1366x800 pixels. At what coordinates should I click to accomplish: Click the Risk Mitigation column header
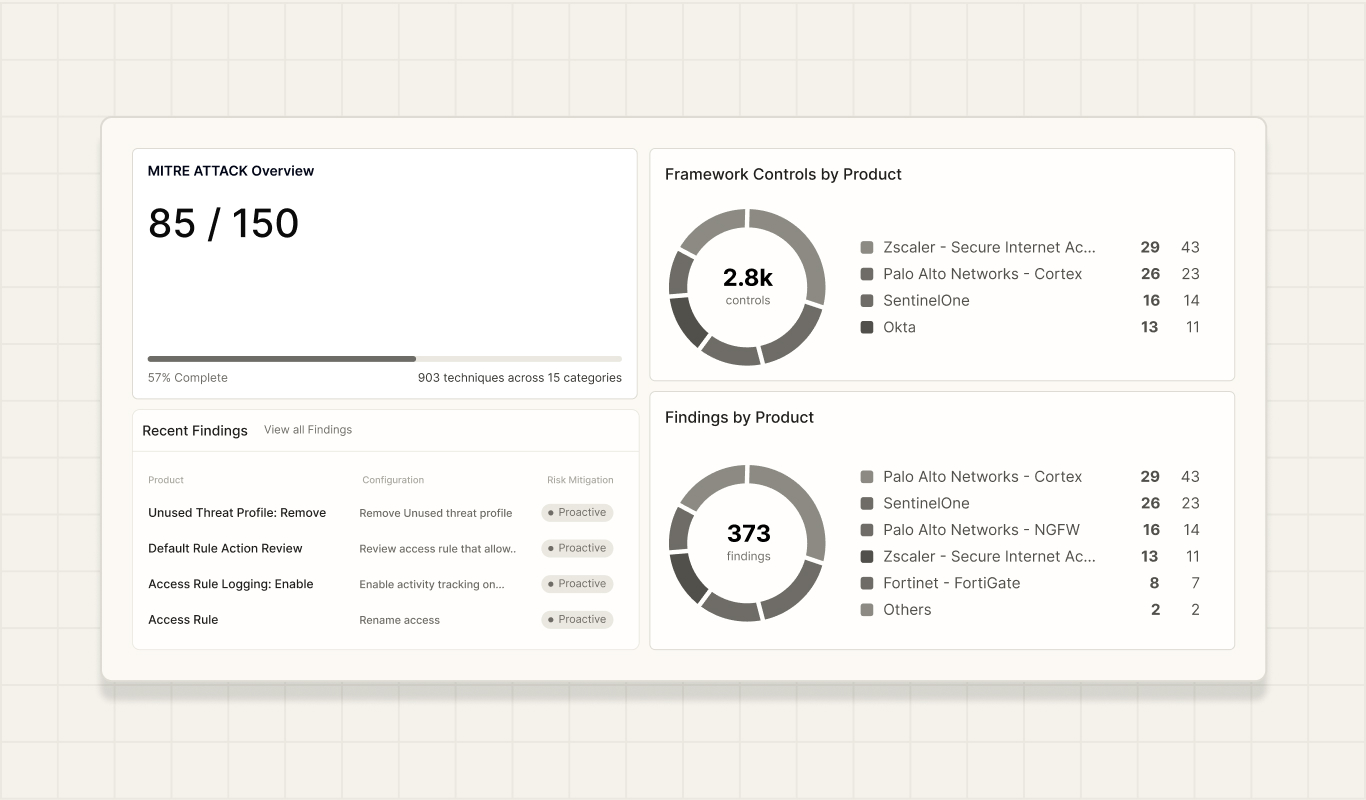coord(580,480)
